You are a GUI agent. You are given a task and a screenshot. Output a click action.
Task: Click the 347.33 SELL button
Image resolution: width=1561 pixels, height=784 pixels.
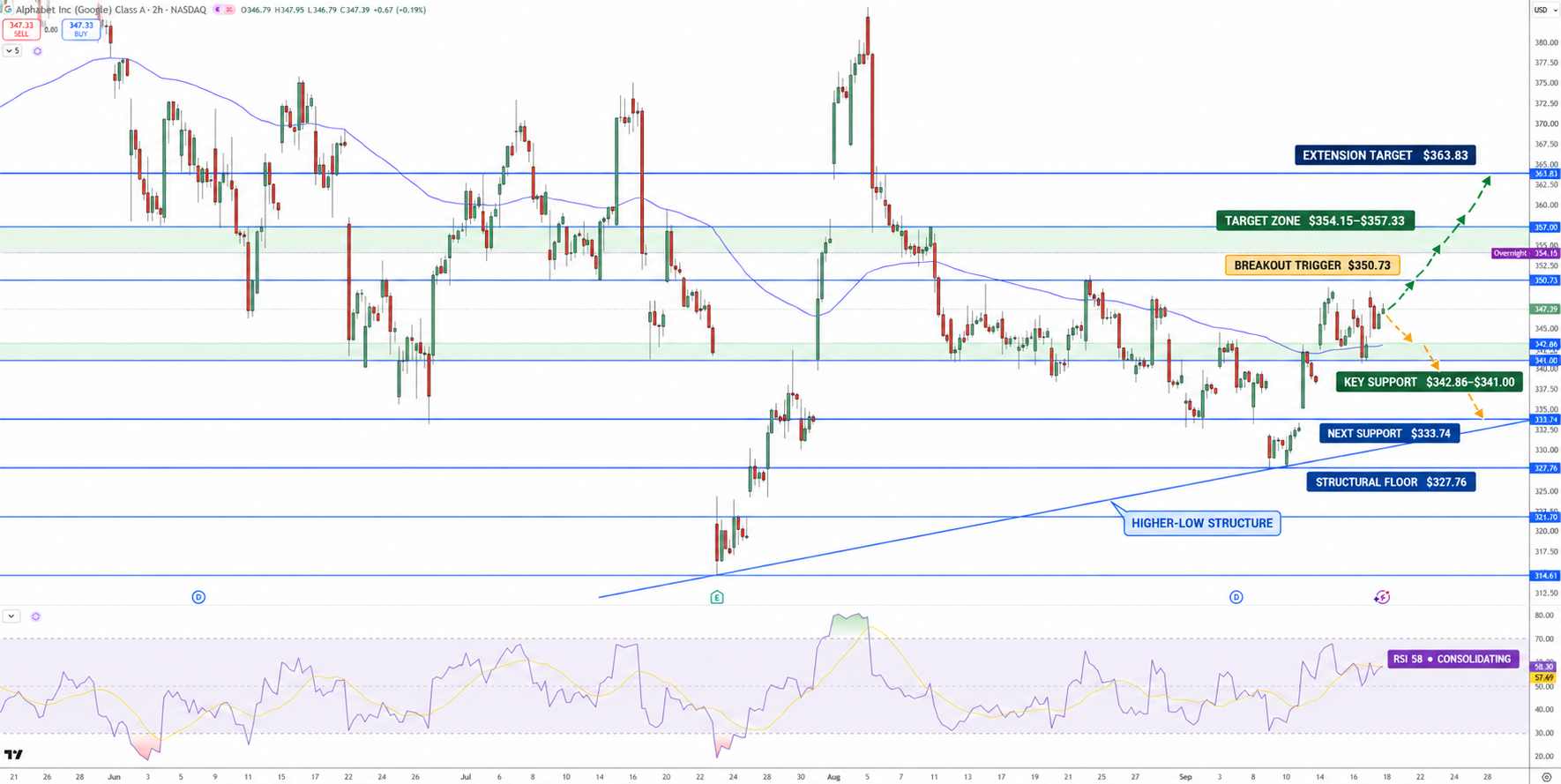click(21, 29)
